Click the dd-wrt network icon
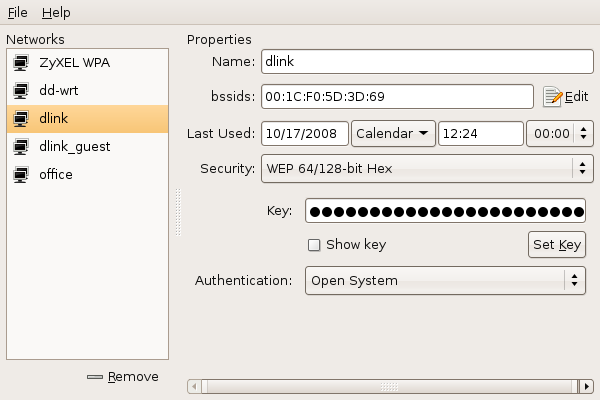This screenshot has height=400, width=600. [x=20, y=91]
